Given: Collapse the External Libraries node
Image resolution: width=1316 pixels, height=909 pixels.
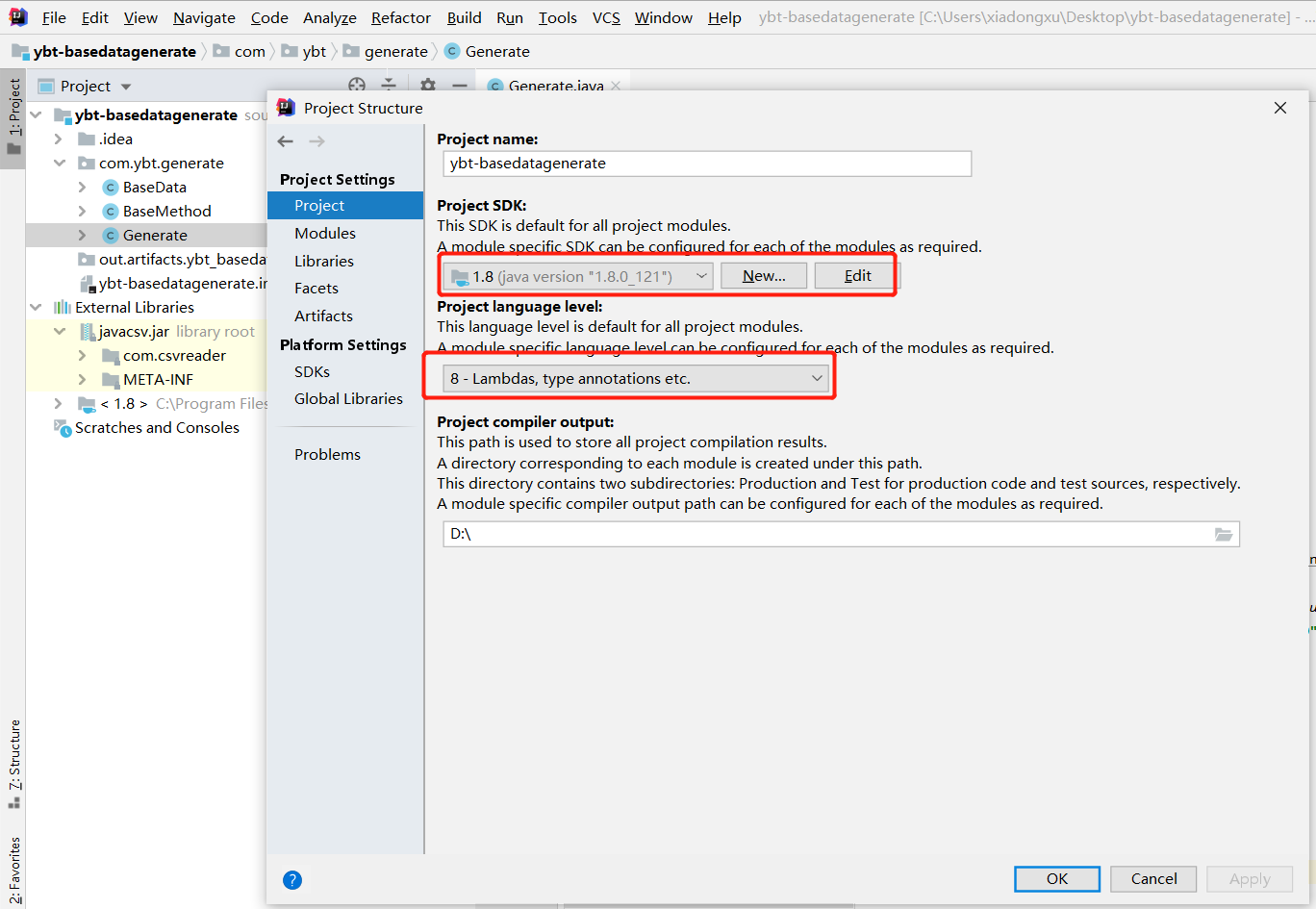Looking at the screenshot, I should coord(37,308).
